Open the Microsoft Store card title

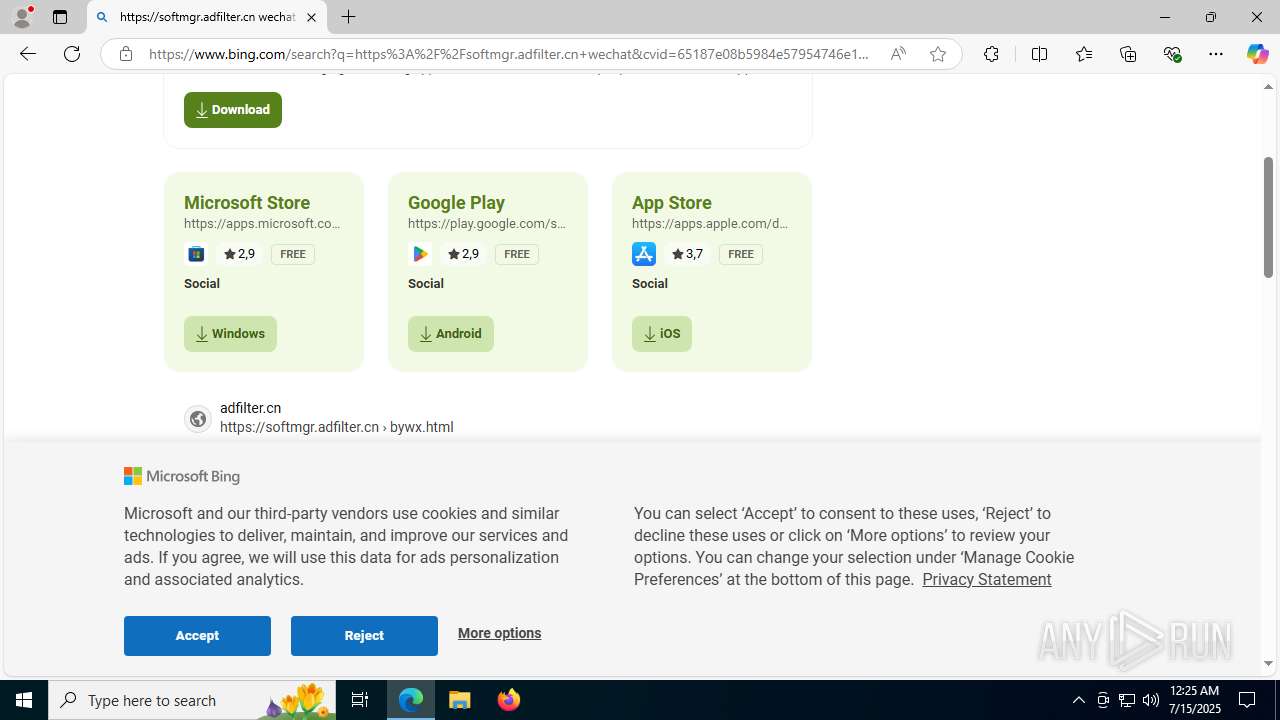[x=247, y=202]
